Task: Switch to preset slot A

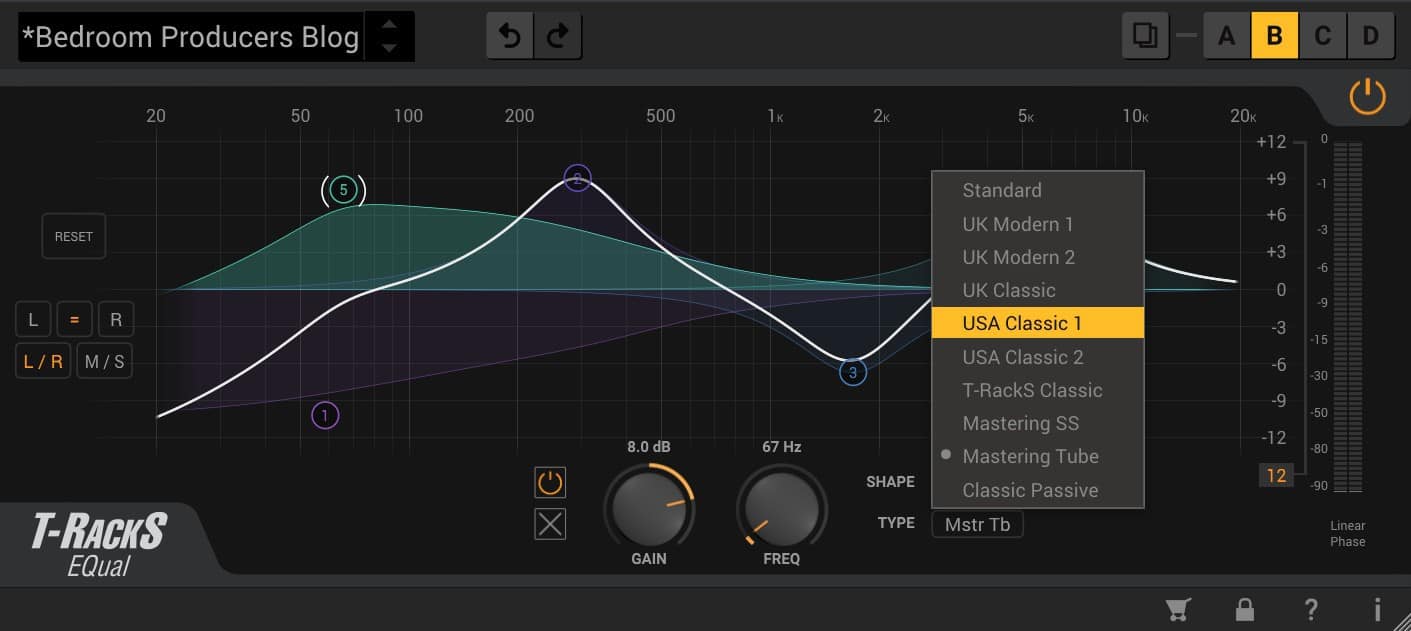Action: (x=1226, y=37)
